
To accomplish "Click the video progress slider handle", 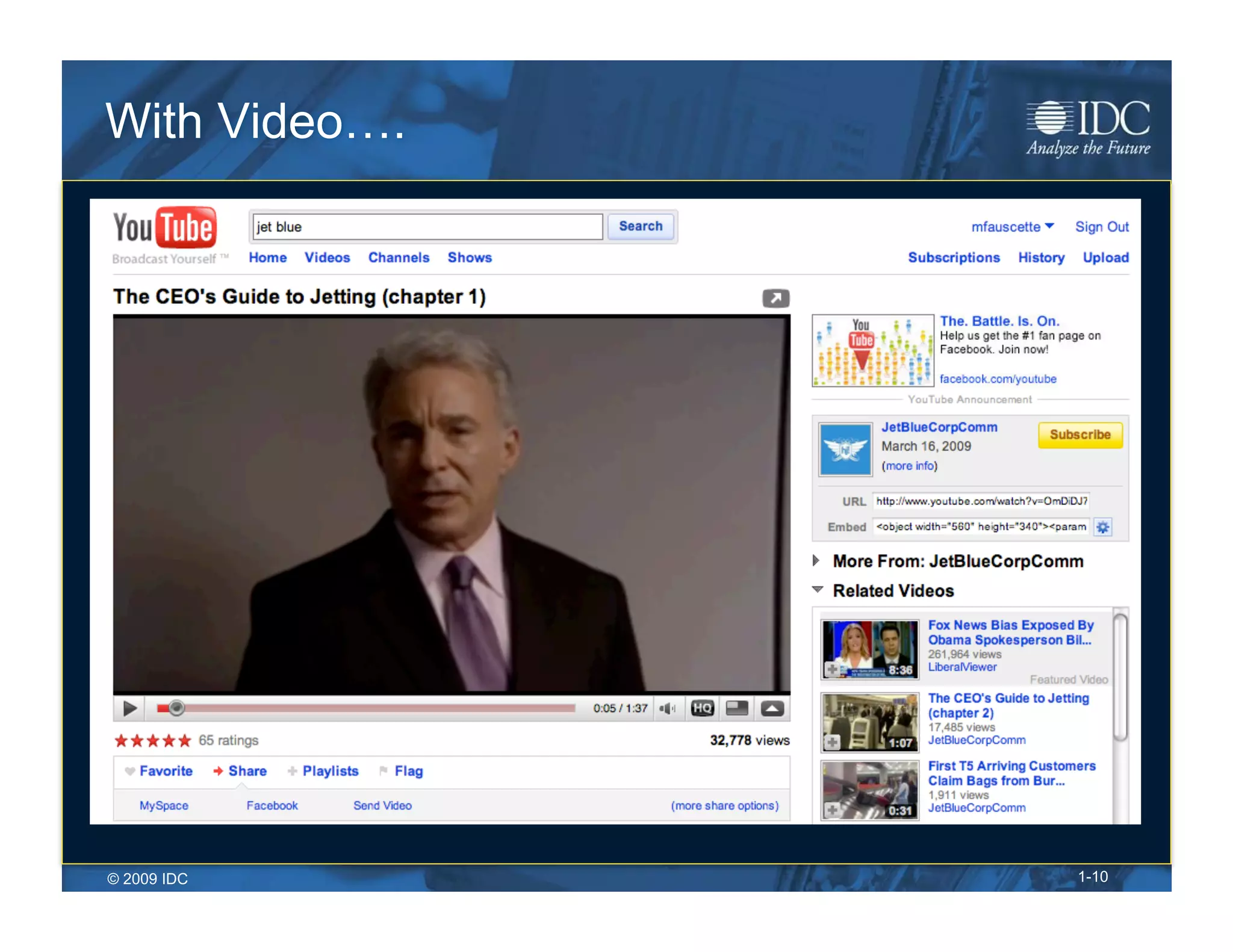I will coord(176,708).
